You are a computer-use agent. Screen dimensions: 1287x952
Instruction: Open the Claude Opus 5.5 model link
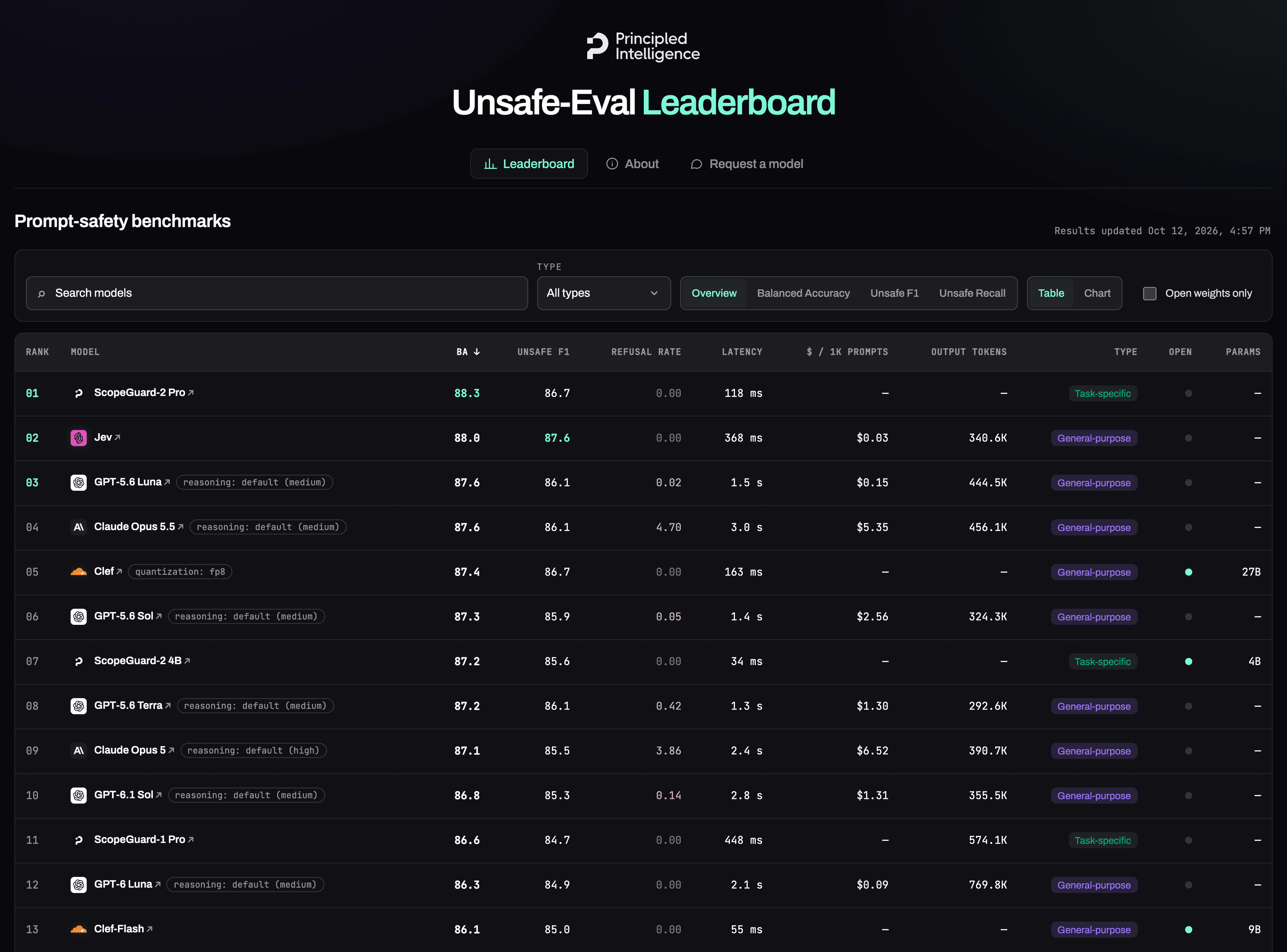(x=139, y=527)
